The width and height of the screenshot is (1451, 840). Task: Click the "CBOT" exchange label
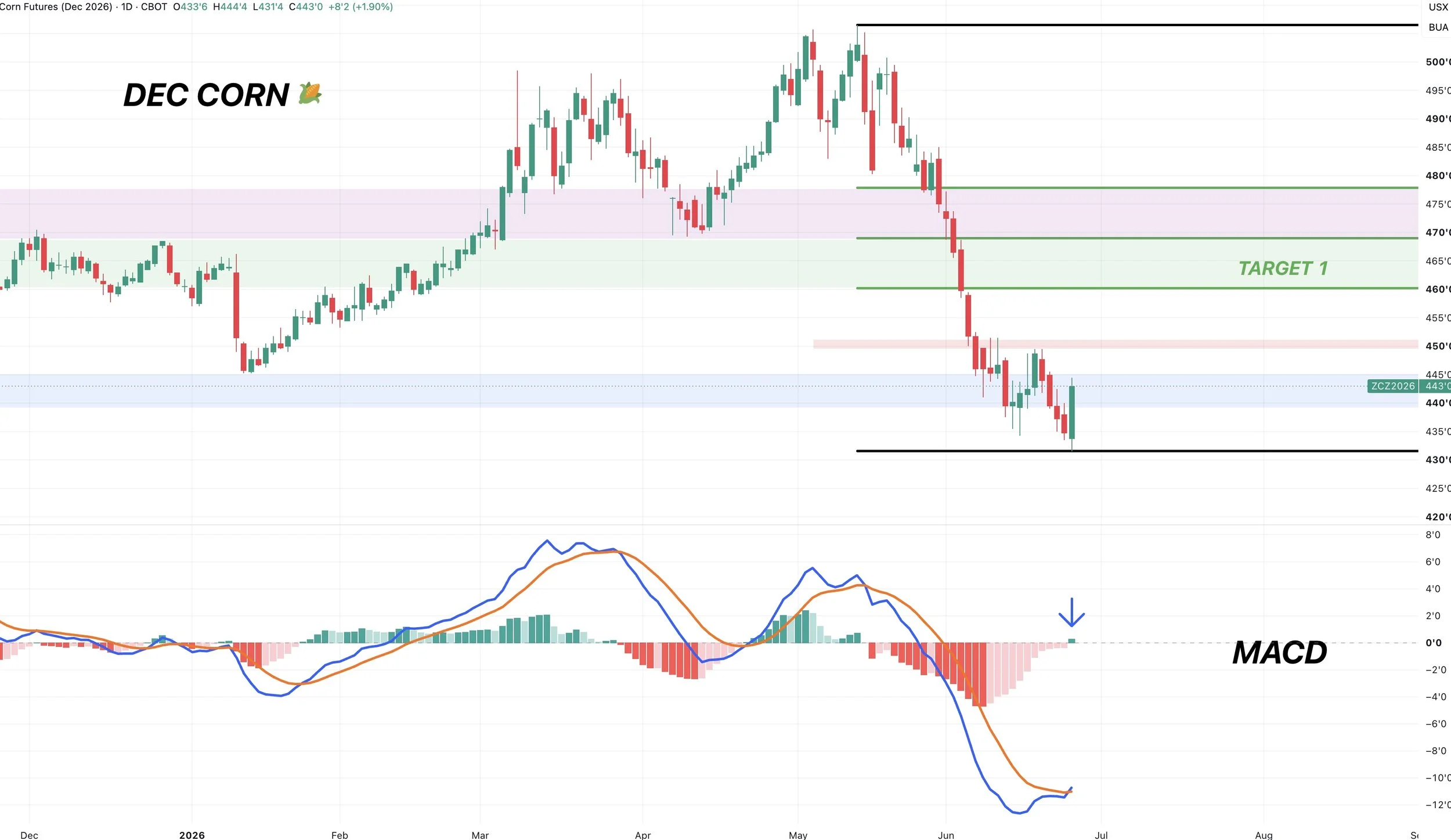coord(154,7)
